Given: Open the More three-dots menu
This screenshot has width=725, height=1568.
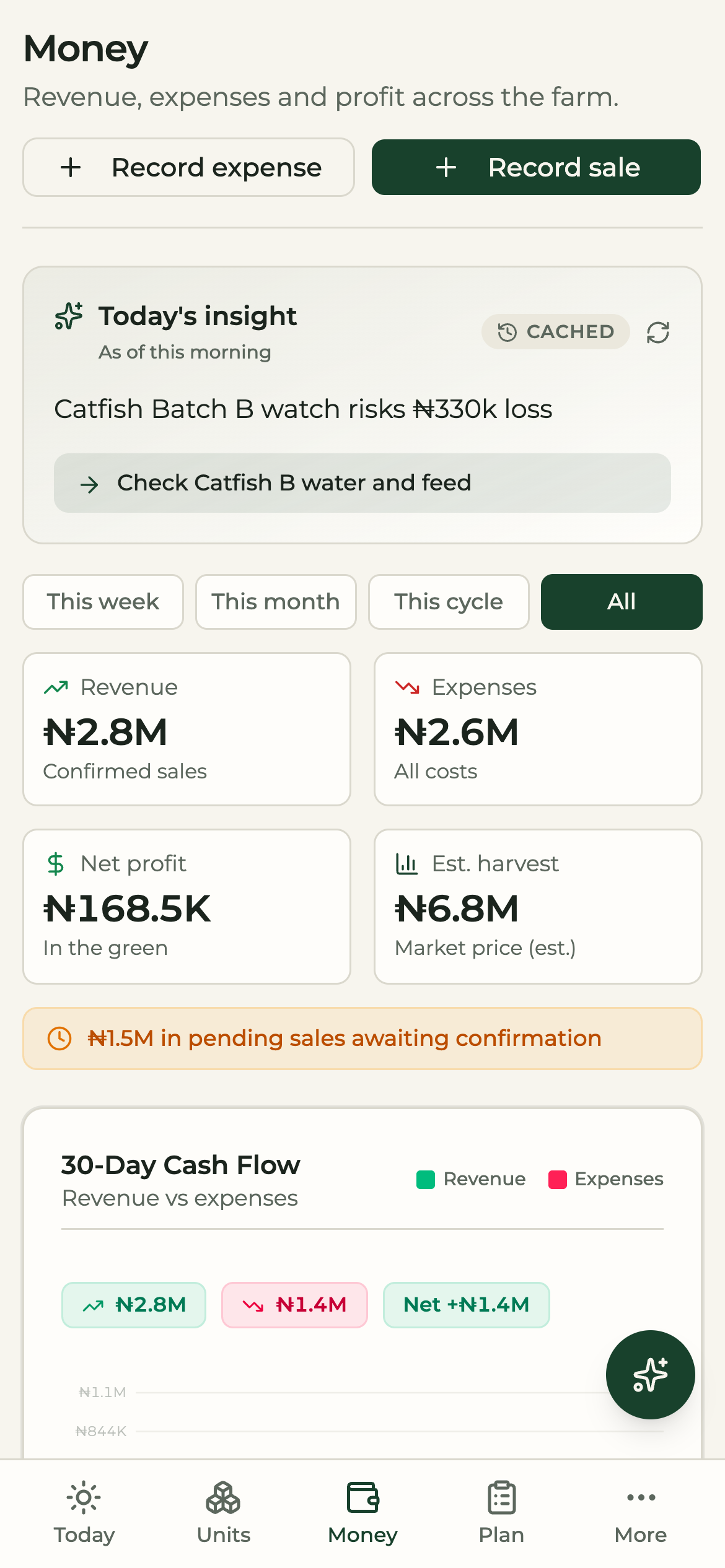Looking at the screenshot, I should coord(641,1497).
